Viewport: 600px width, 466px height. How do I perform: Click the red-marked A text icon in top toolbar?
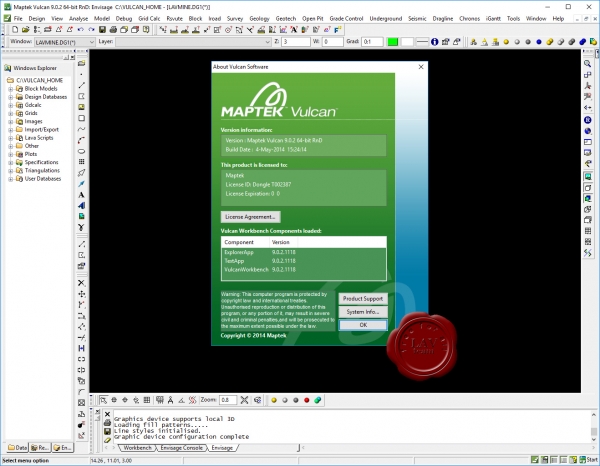point(294,29)
